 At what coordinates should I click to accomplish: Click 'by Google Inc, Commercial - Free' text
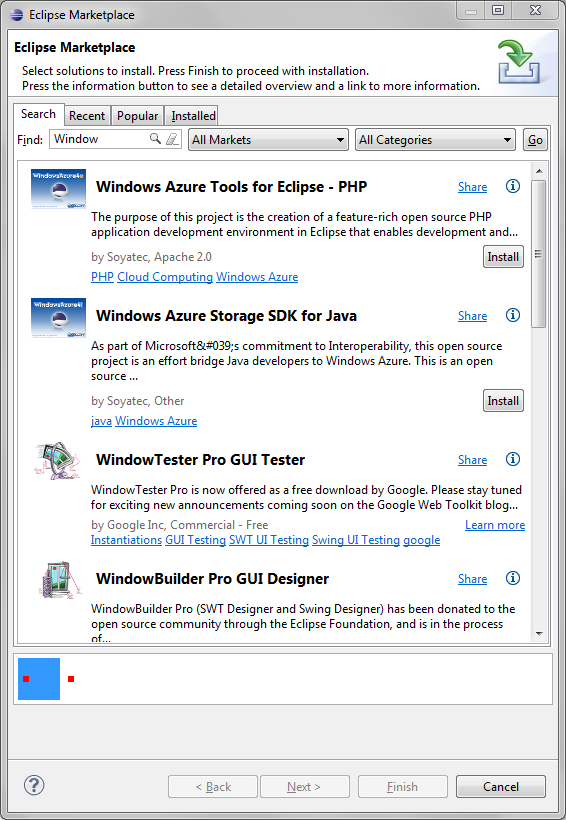click(179, 525)
